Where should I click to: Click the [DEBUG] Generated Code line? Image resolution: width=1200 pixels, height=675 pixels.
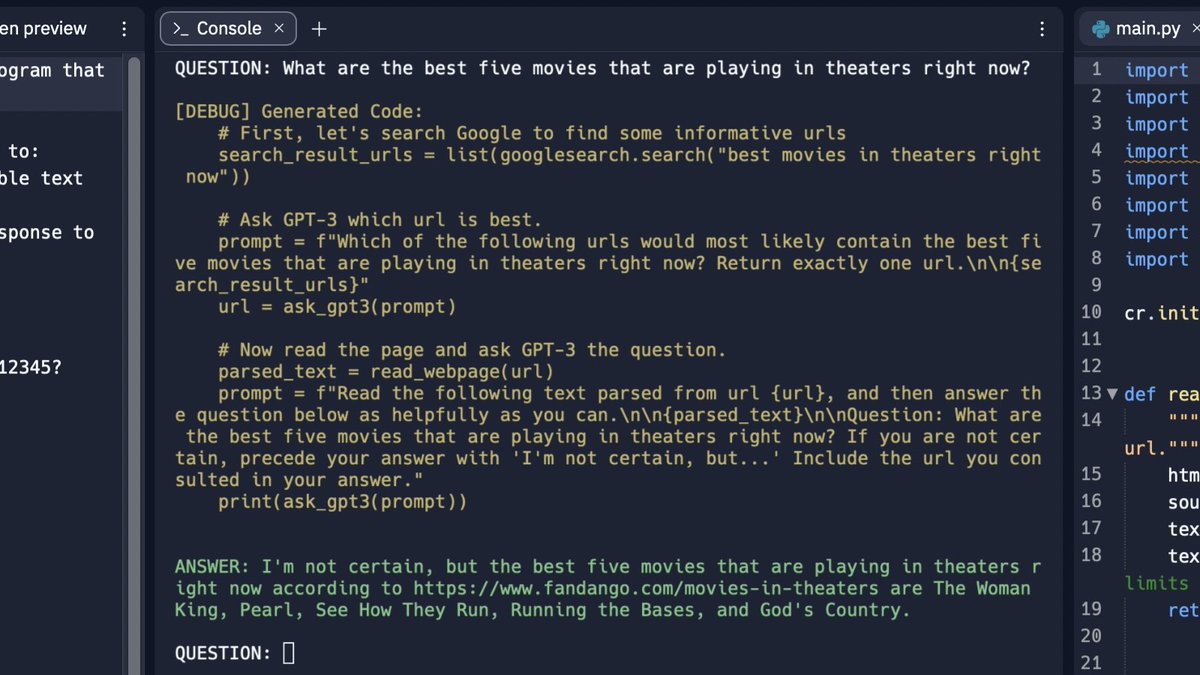coord(298,111)
